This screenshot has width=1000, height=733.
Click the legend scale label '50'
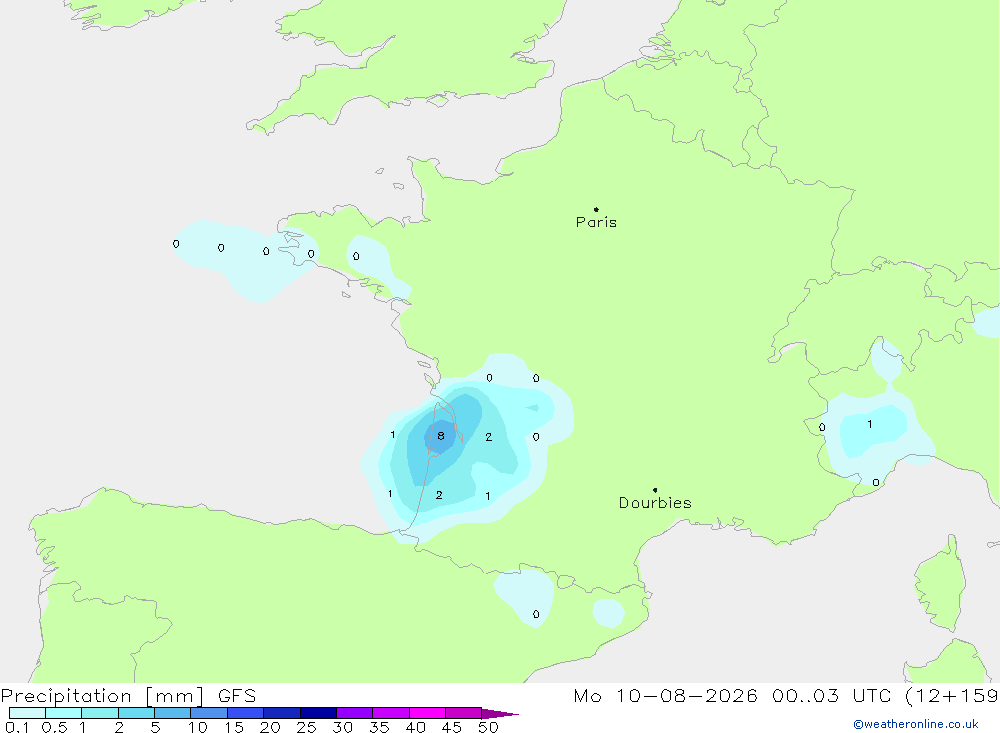coord(488,727)
